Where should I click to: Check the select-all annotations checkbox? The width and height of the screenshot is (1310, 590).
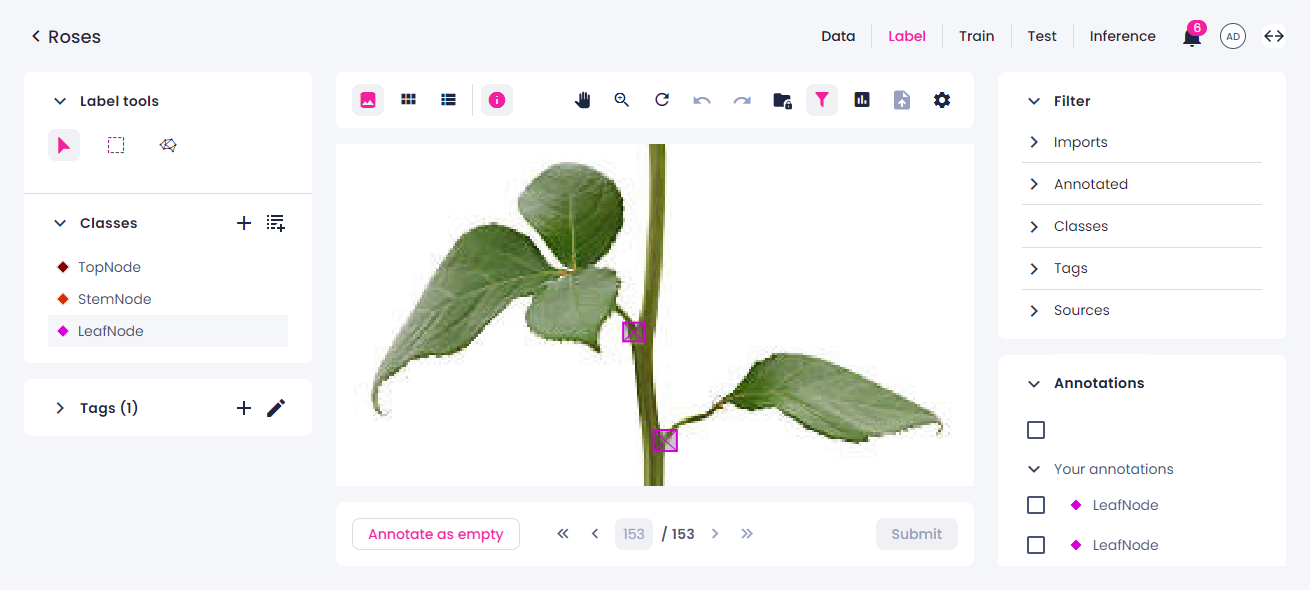click(1036, 430)
